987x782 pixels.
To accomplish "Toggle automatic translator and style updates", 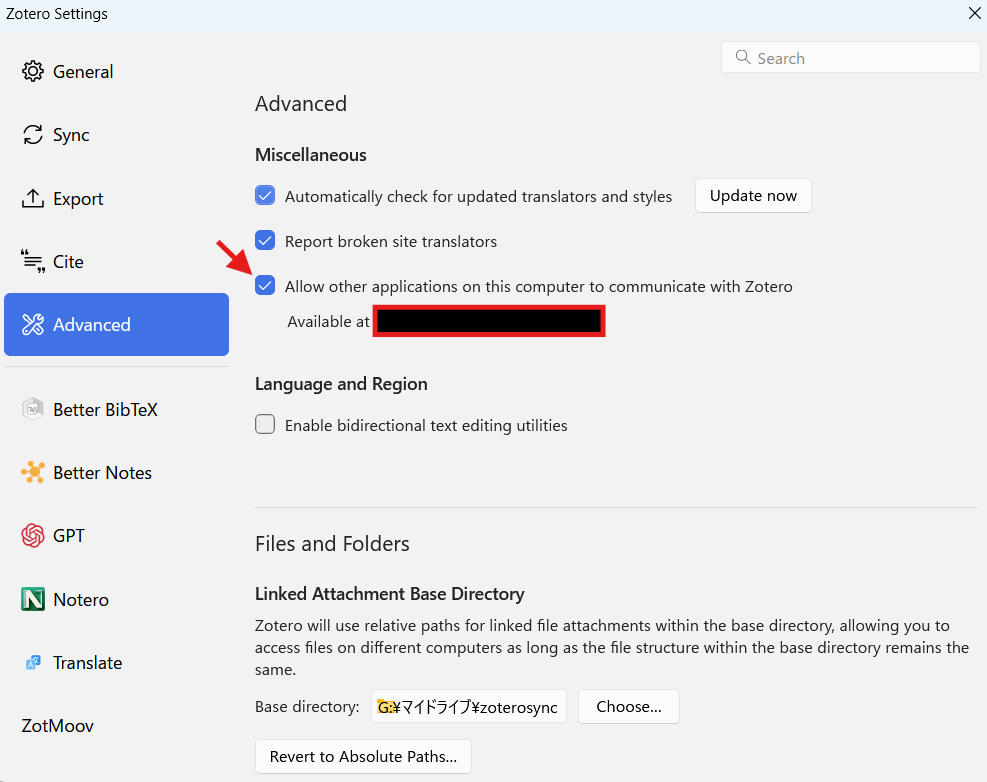I will click(265, 195).
